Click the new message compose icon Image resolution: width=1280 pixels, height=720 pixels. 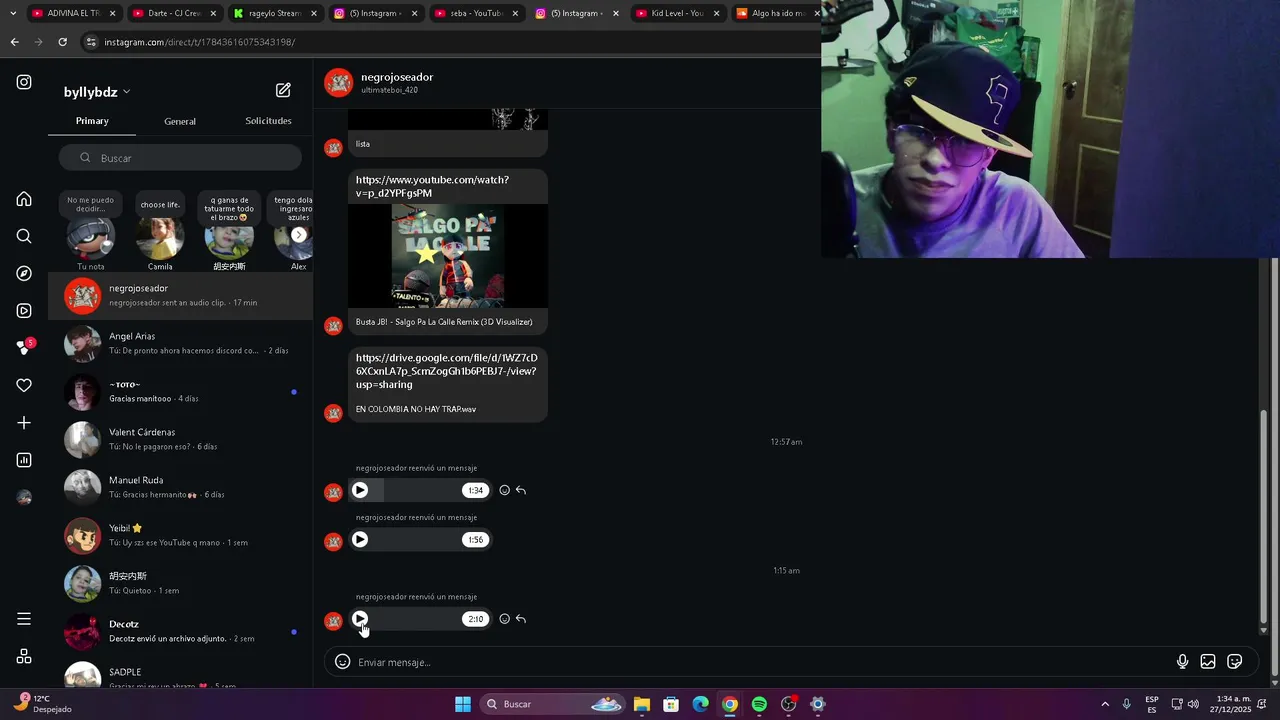coord(283,90)
